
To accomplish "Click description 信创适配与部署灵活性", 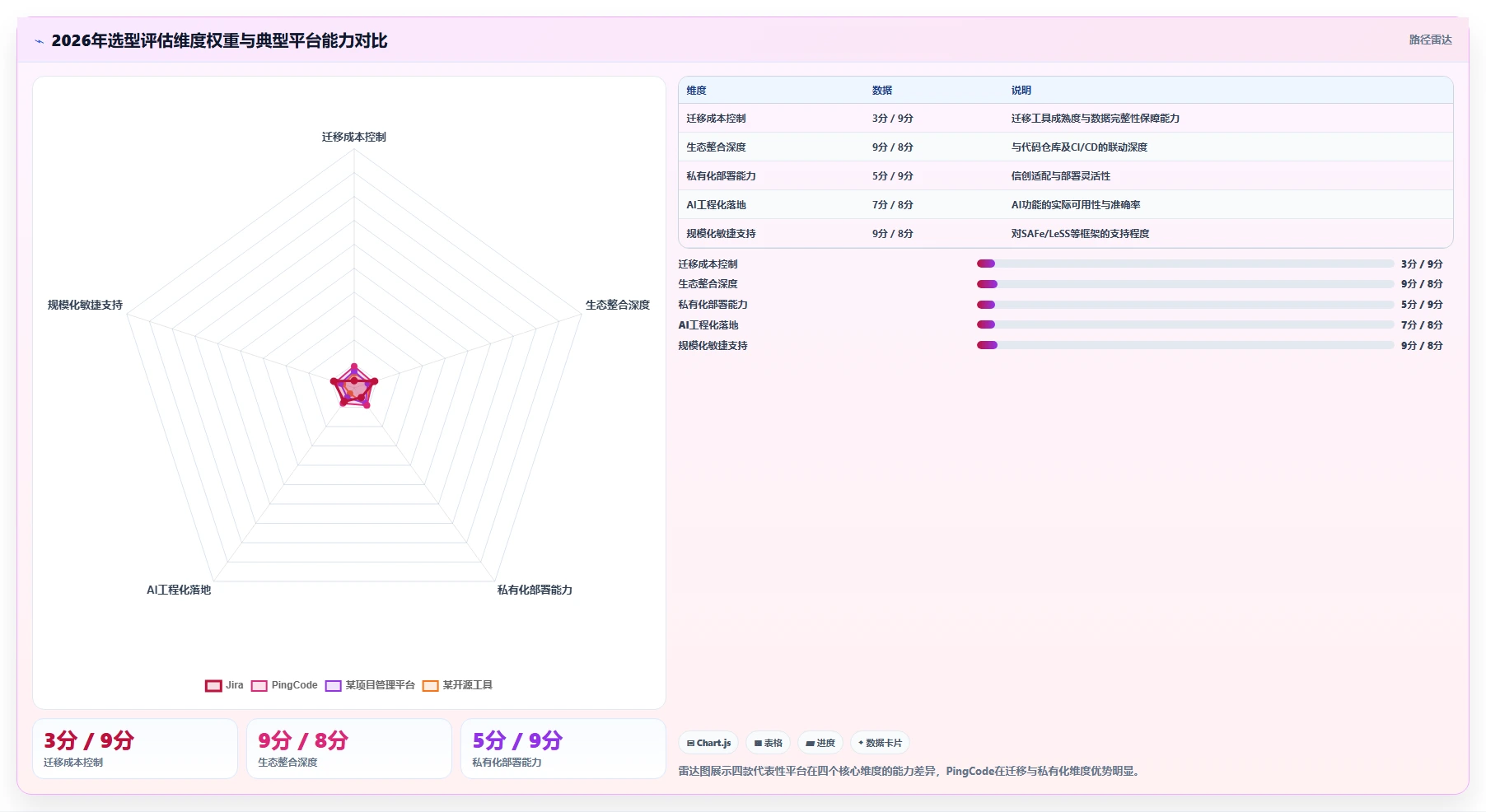I will [1061, 176].
